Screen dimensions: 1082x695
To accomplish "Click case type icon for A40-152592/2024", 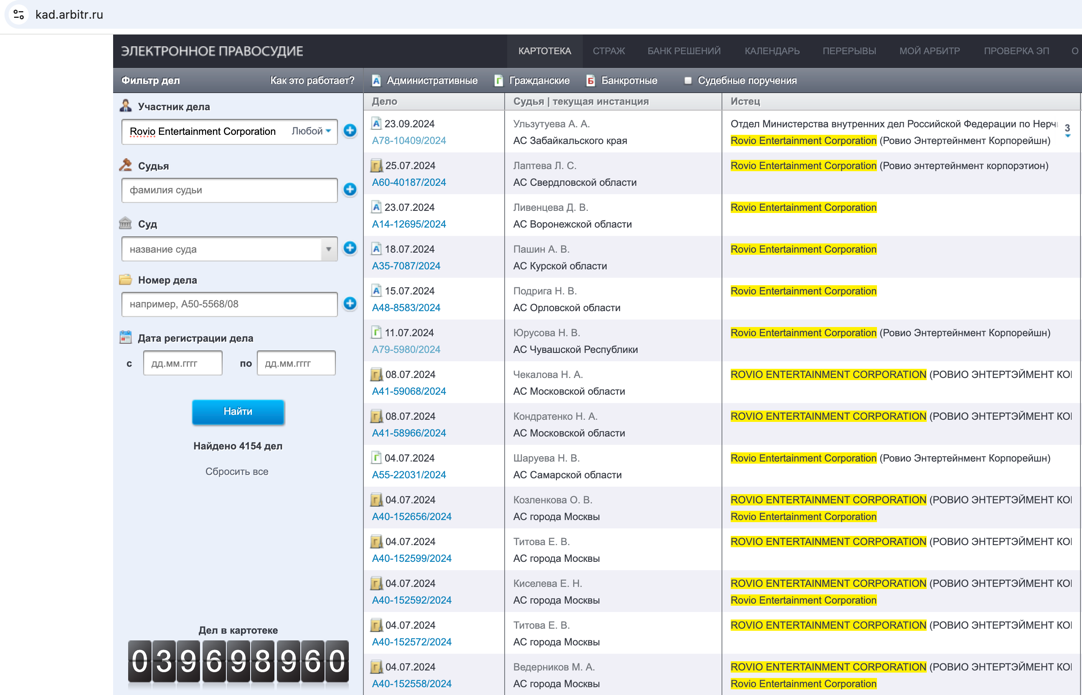I will (x=376, y=583).
